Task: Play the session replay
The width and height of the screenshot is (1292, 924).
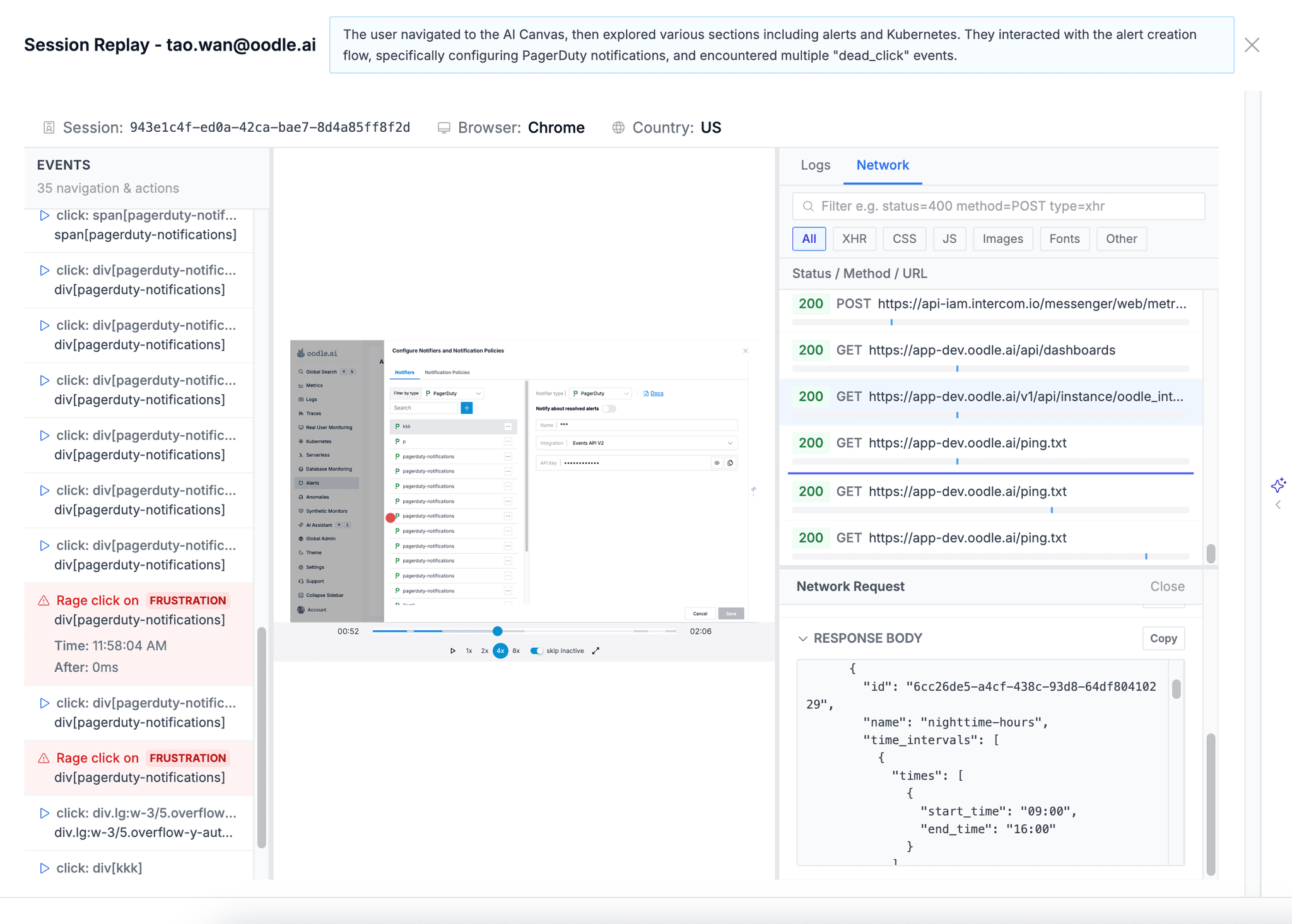Action: pyautogui.click(x=452, y=651)
